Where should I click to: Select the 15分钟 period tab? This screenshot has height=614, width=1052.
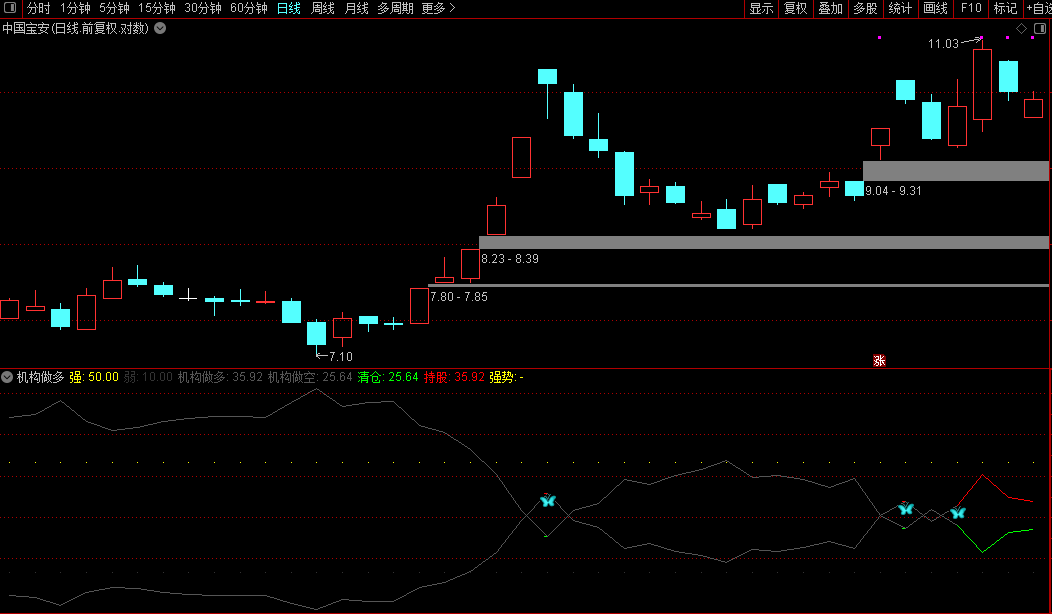pos(156,8)
